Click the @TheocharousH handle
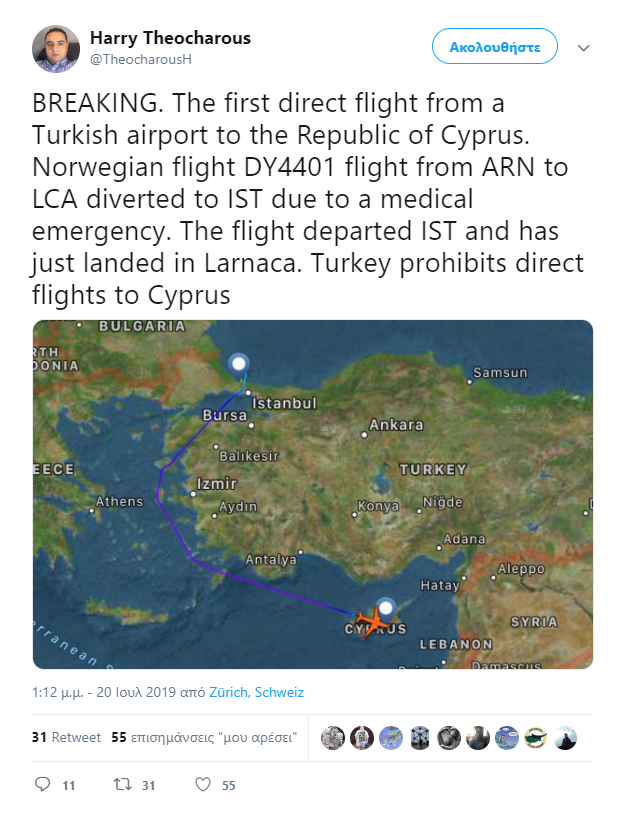The width and height of the screenshot is (625, 818). pyautogui.click(x=140, y=59)
